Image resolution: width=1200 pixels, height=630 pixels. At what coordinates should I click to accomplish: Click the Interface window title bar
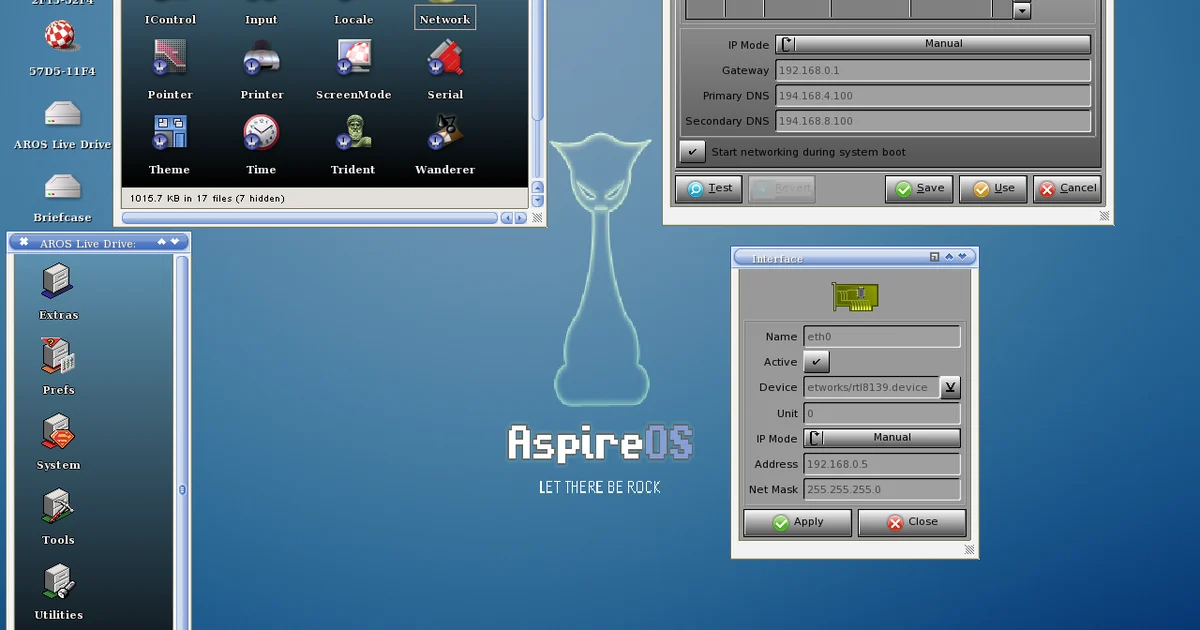pos(855,258)
